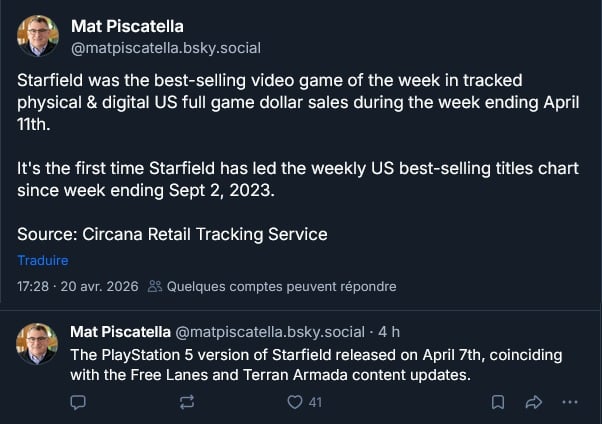Click the people icon beside reply restrictions
Image resolution: width=602 pixels, height=424 pixels.
[155, 287]
